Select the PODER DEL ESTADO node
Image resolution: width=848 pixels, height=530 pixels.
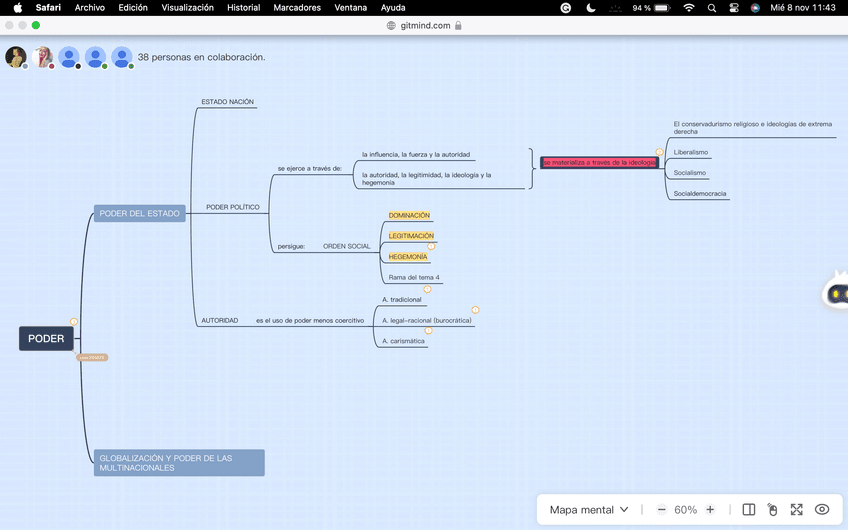[x=140, y=213]
